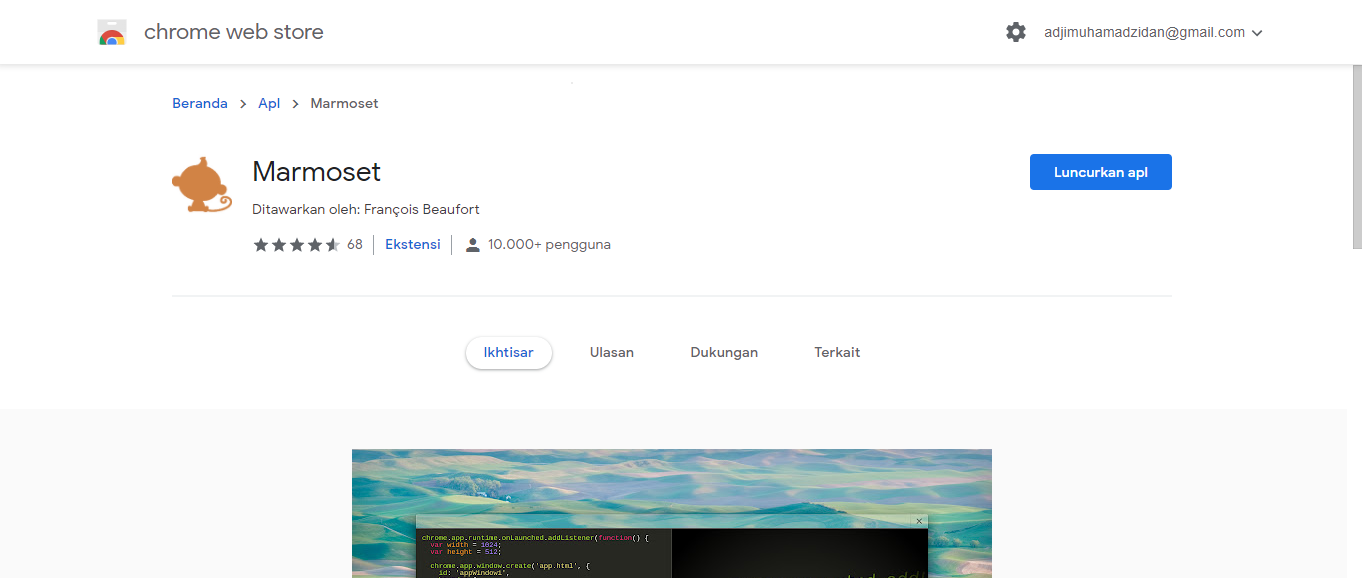Click the 10.000+ pengguna text

point(549,244)
